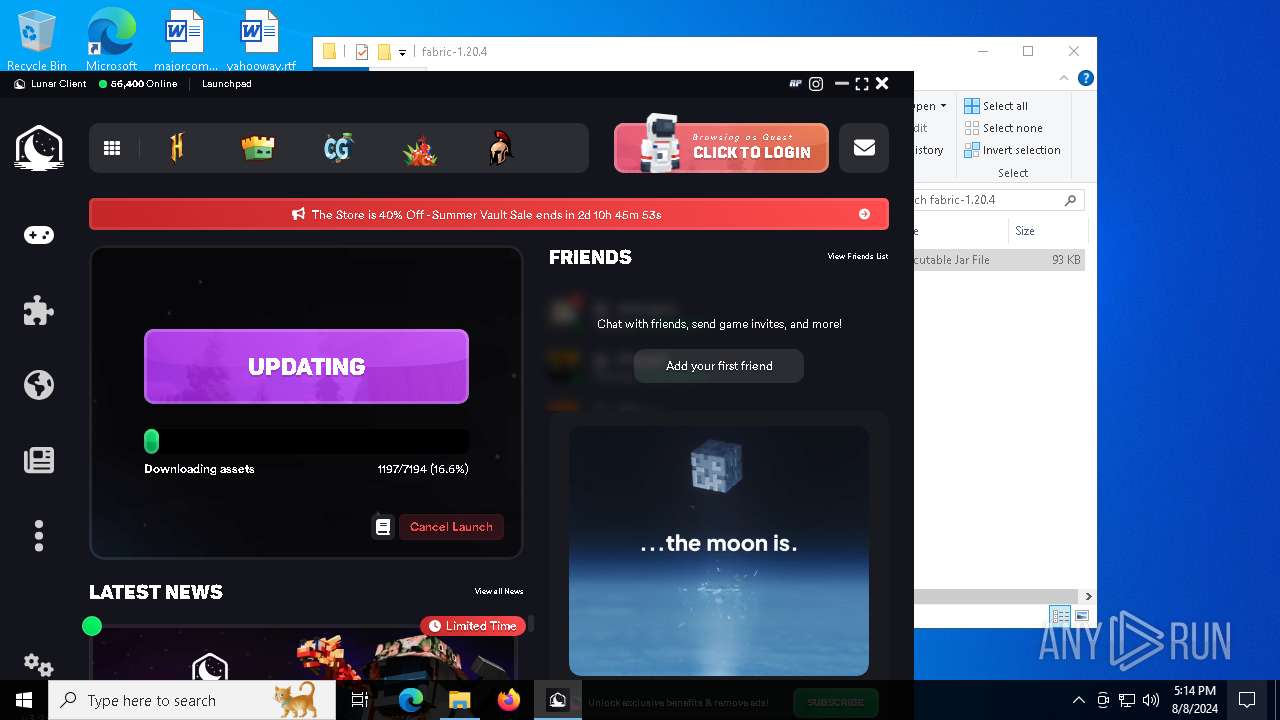Viewport: 1280px width, 720px height.
Task: Click the NP icon in Lunar title bar
Action: [795, 84]
